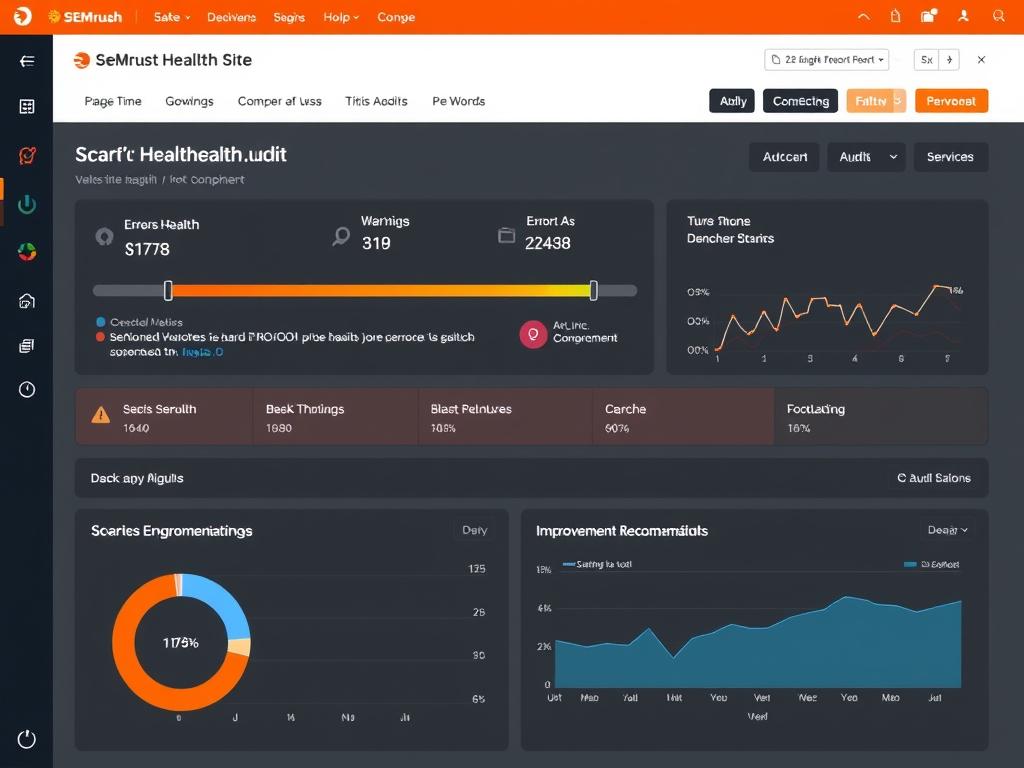
Task: Open the grid table icon in sidebar
Action: 27,106
